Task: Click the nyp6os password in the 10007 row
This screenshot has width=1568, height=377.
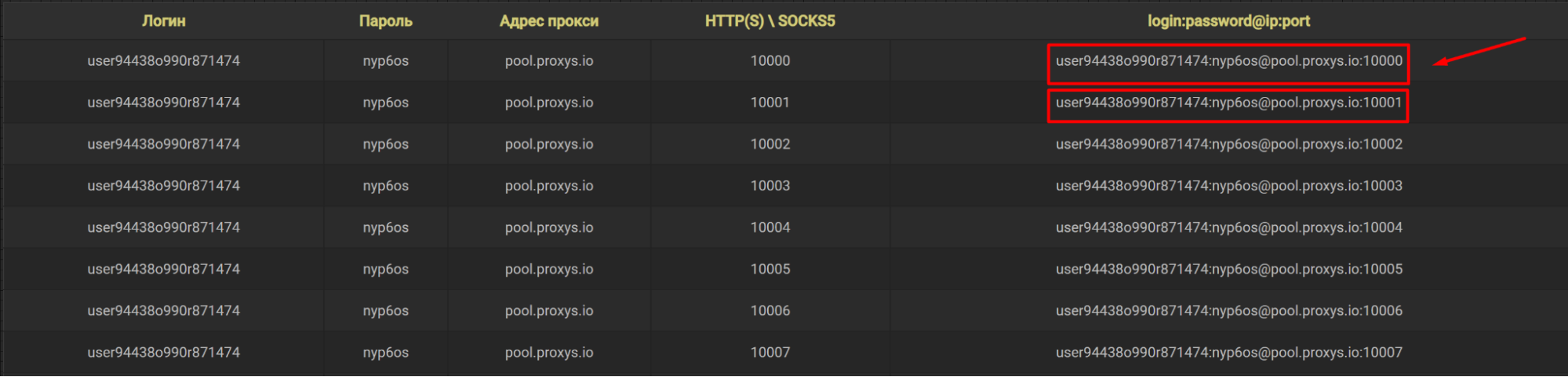Action: pyautogui.click(x=385, y=353)
